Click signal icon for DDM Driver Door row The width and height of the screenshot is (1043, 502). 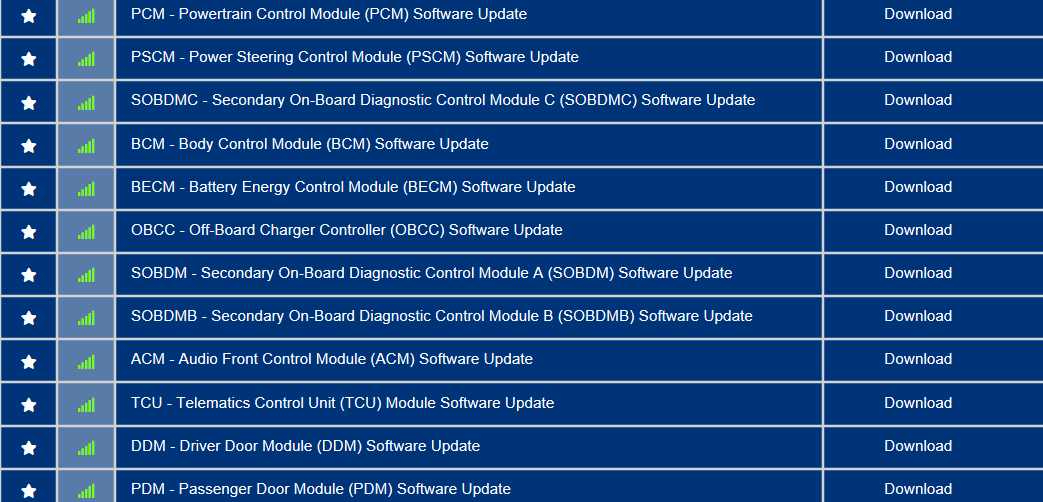pyautogui.click(x=86, y=448)
